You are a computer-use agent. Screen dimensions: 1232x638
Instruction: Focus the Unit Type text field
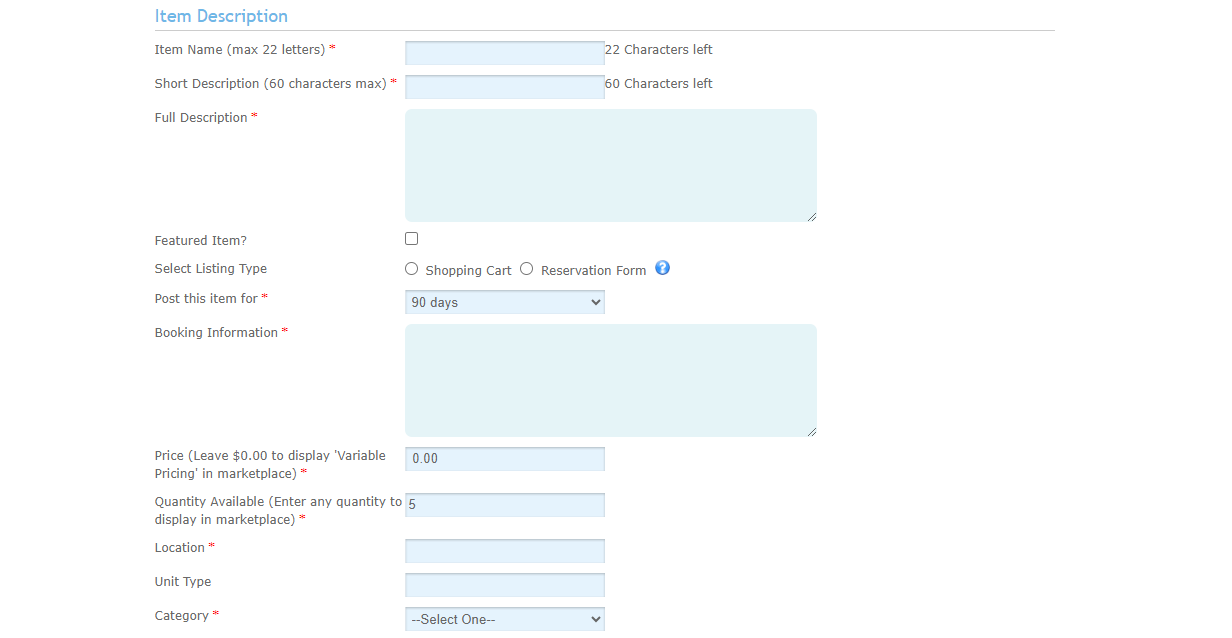coord(504,584)
